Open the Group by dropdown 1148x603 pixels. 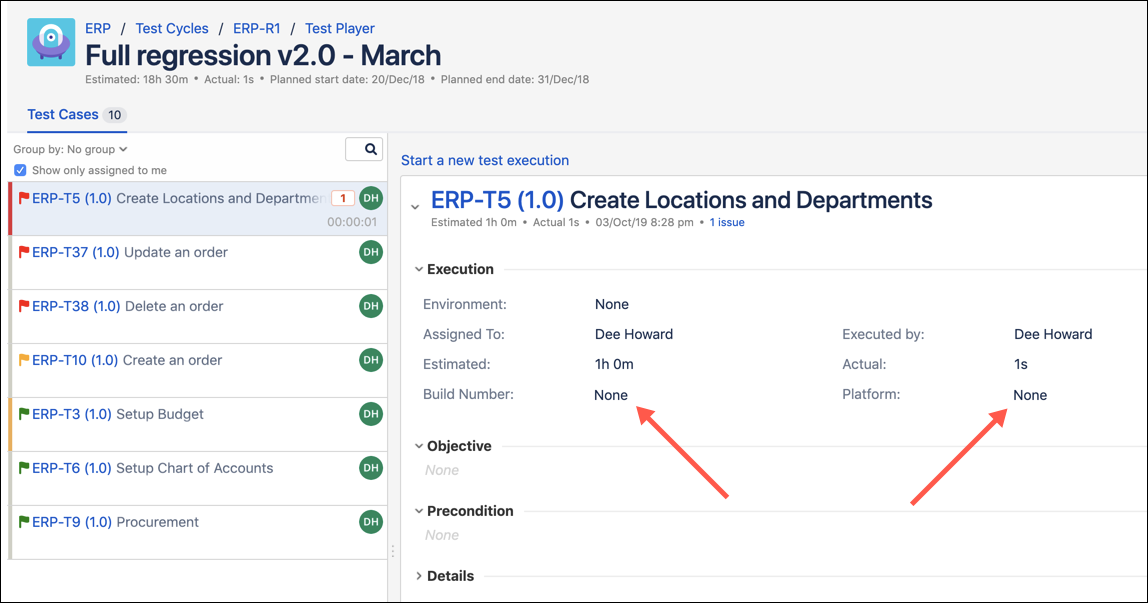[70, 149]
